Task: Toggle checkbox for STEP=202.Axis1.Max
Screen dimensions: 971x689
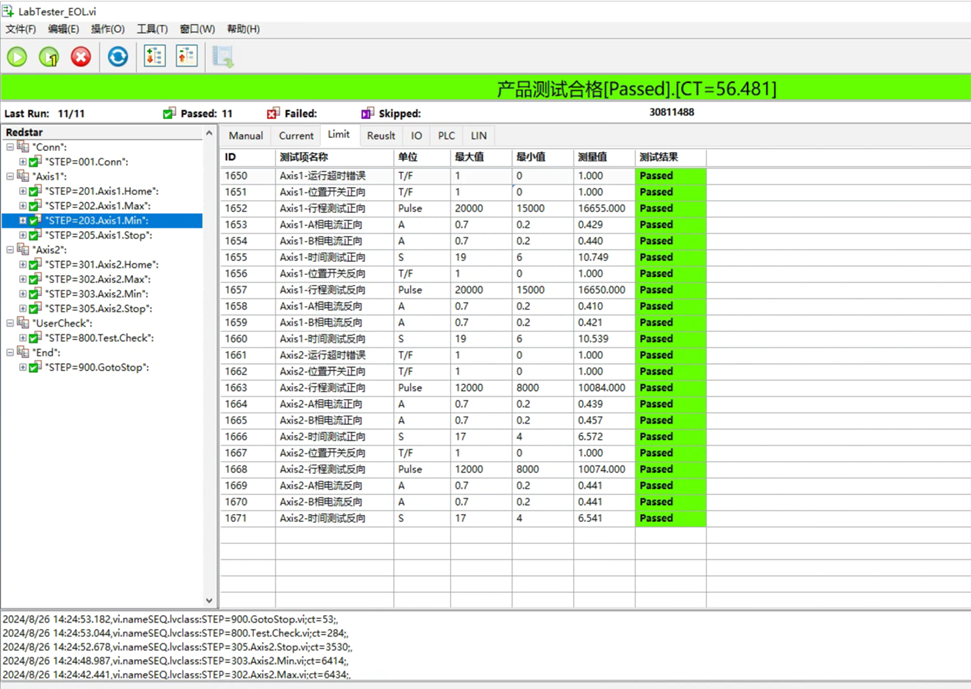Action: pyautogui.click(x=35, y=206)
